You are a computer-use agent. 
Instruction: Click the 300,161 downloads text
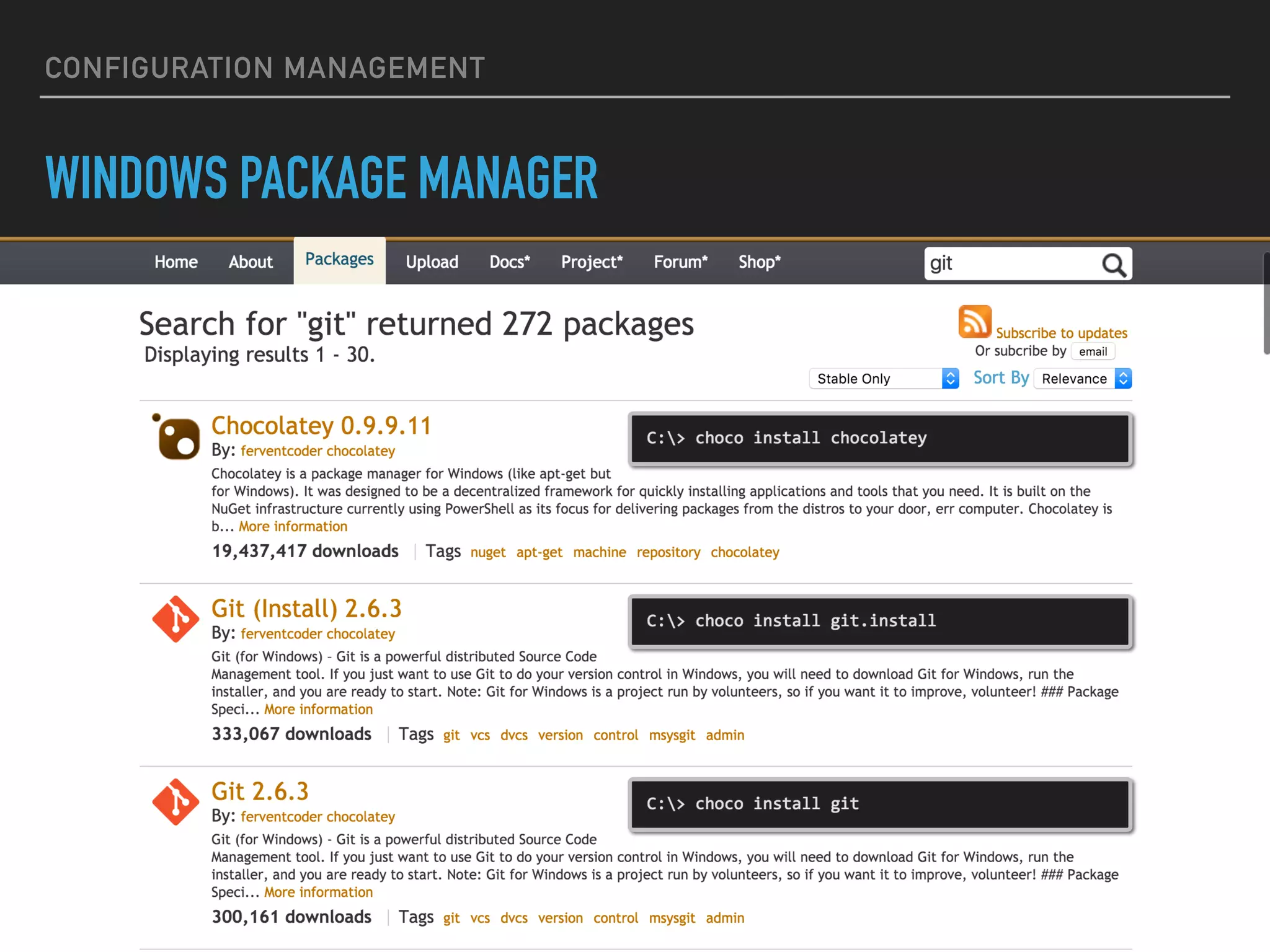click(x=291, y=917)
